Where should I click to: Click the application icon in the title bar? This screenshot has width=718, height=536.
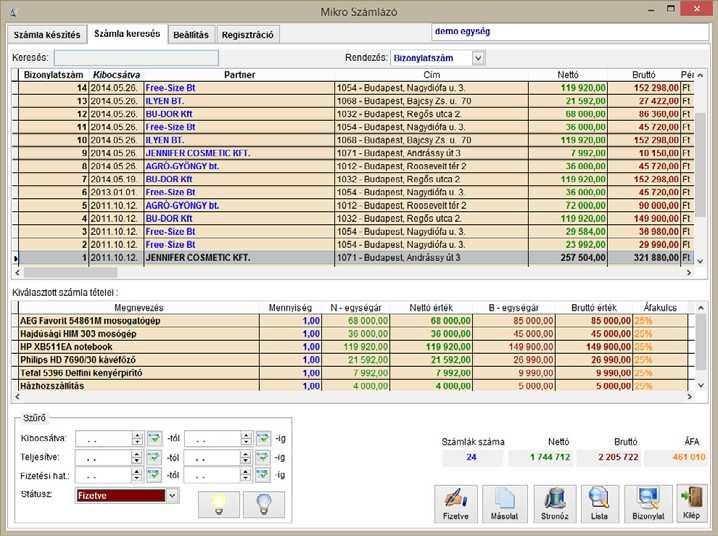[x=13, y=12]
